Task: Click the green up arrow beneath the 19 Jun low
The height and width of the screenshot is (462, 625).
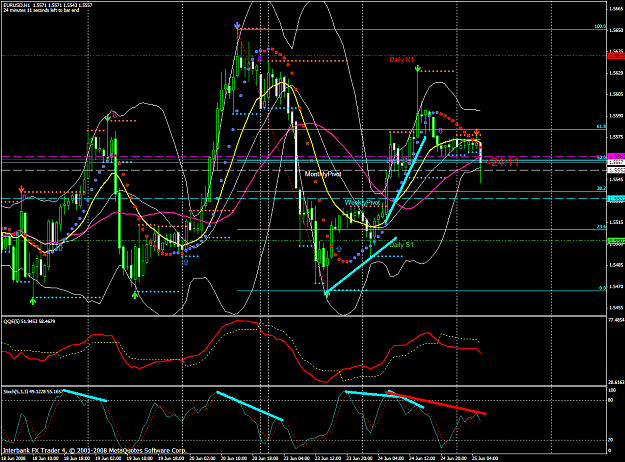Action: click(135, 295)
